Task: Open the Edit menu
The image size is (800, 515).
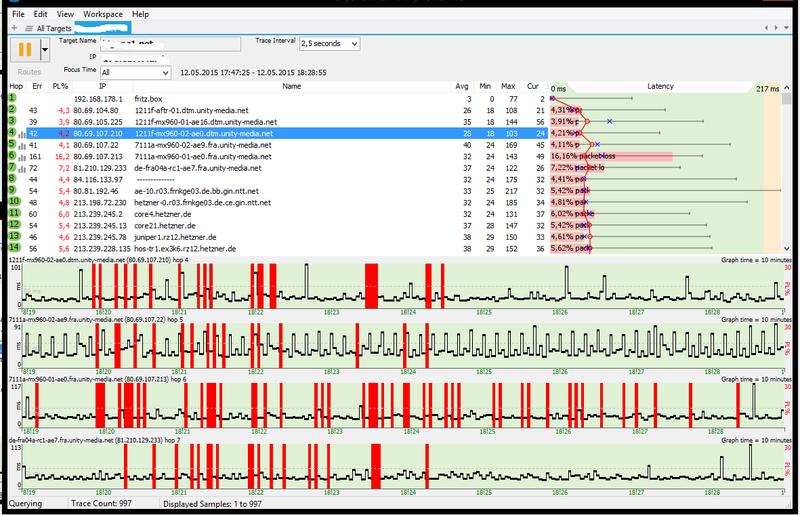Action: pos(40,15)
